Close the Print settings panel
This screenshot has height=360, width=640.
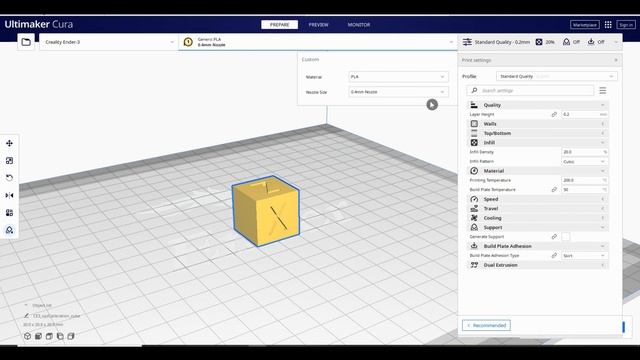coord(616,60)
